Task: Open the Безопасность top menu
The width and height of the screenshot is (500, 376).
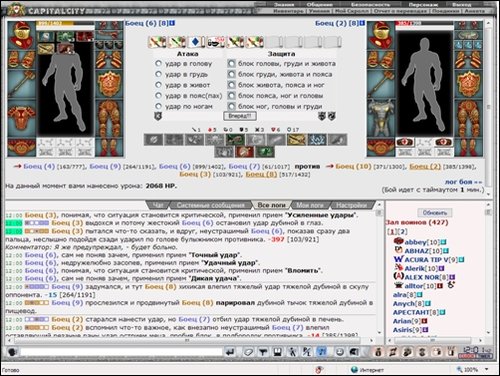Action: [370, 4]
